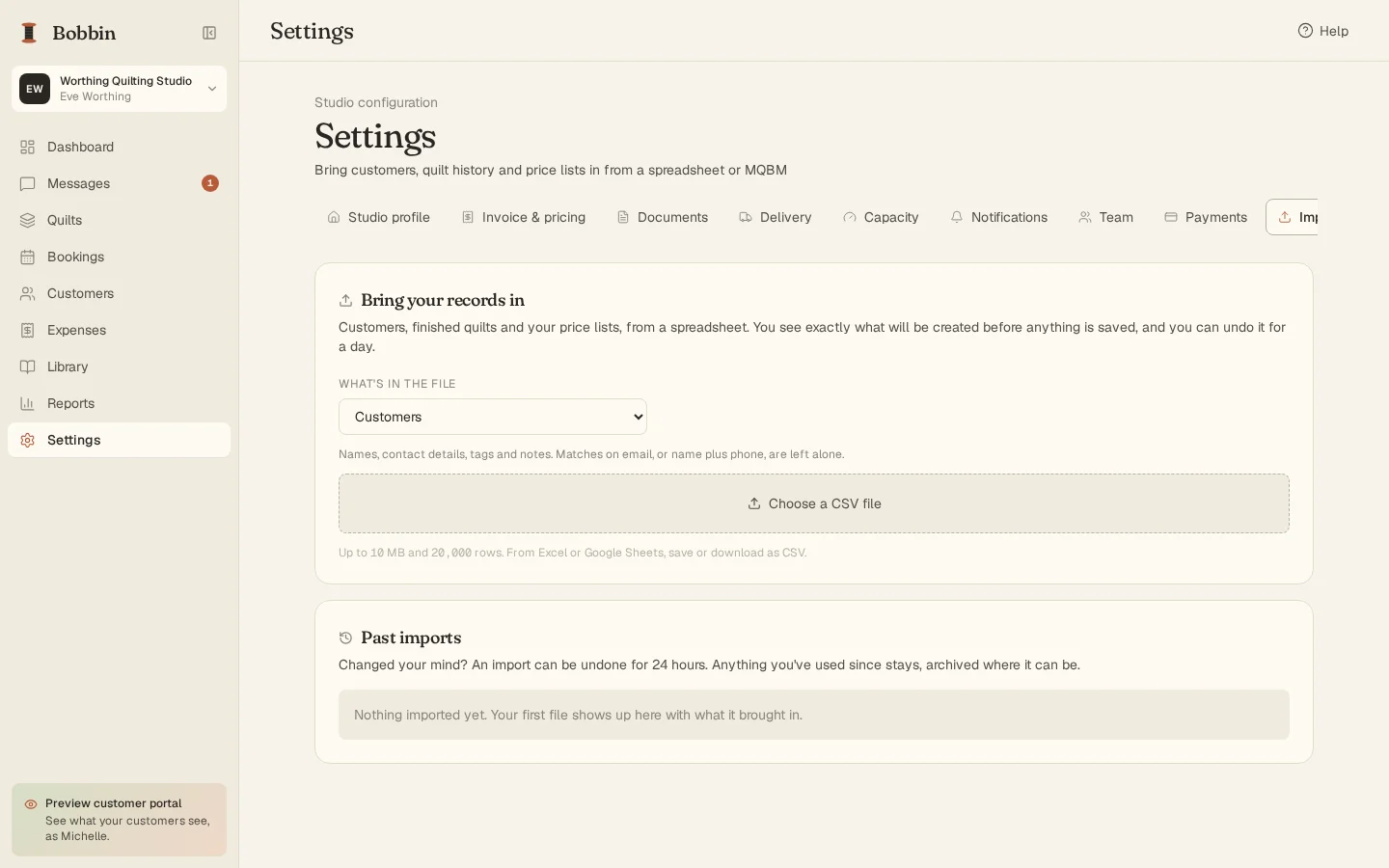
Task: Click the WHAT'S IN THE FILE label
Action: pyautogui.click(x=397, y=384)
